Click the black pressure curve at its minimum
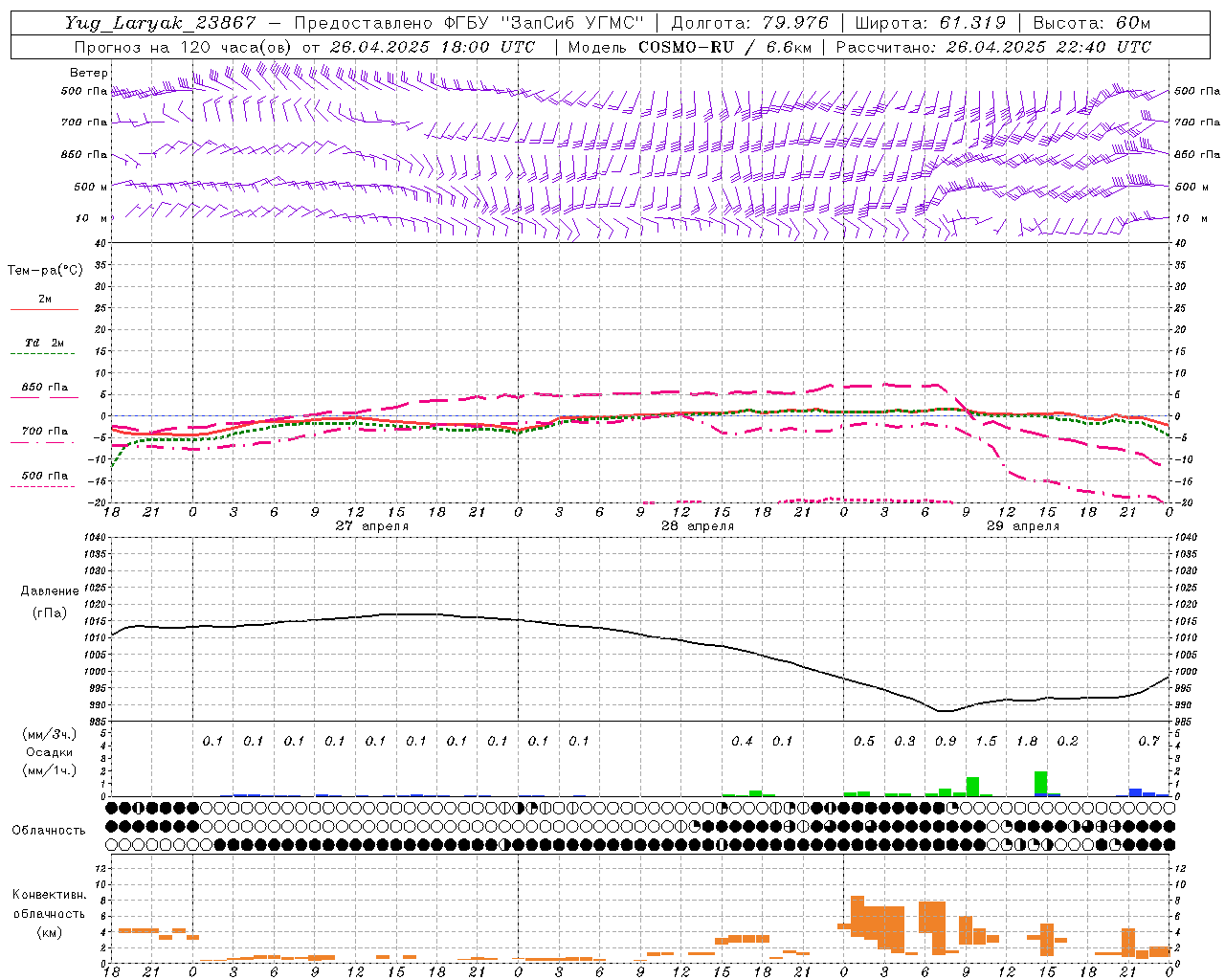 click(945, 711)
